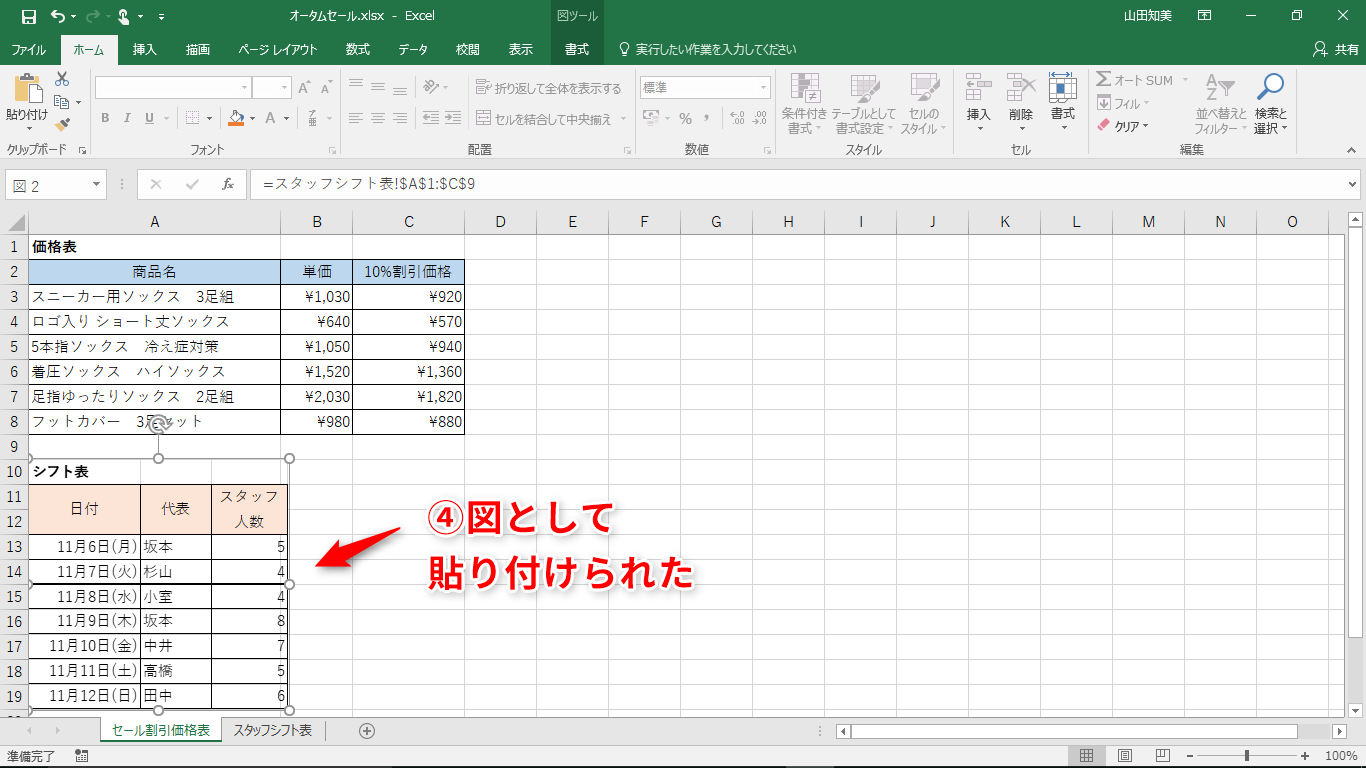
Task: Toggle center horizontal alignment
Action: click(x=378, y=118)
